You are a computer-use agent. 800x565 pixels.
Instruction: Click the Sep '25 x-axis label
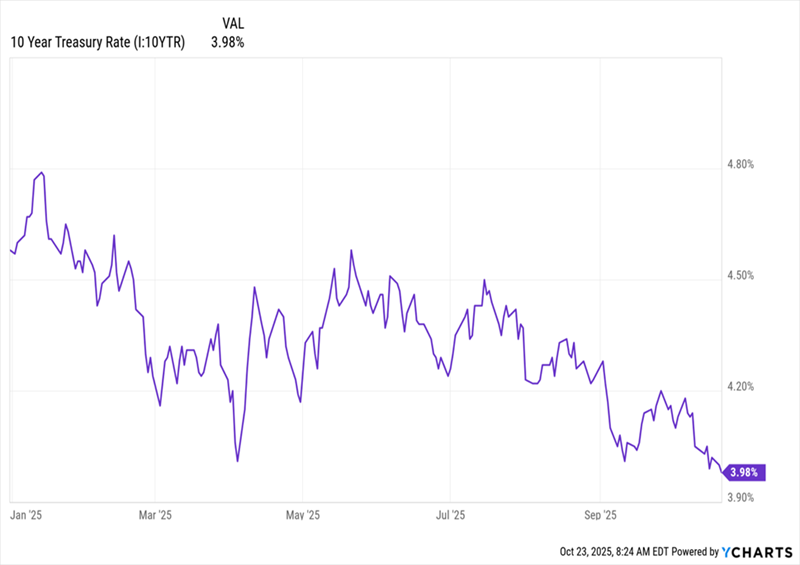[599, 516]
